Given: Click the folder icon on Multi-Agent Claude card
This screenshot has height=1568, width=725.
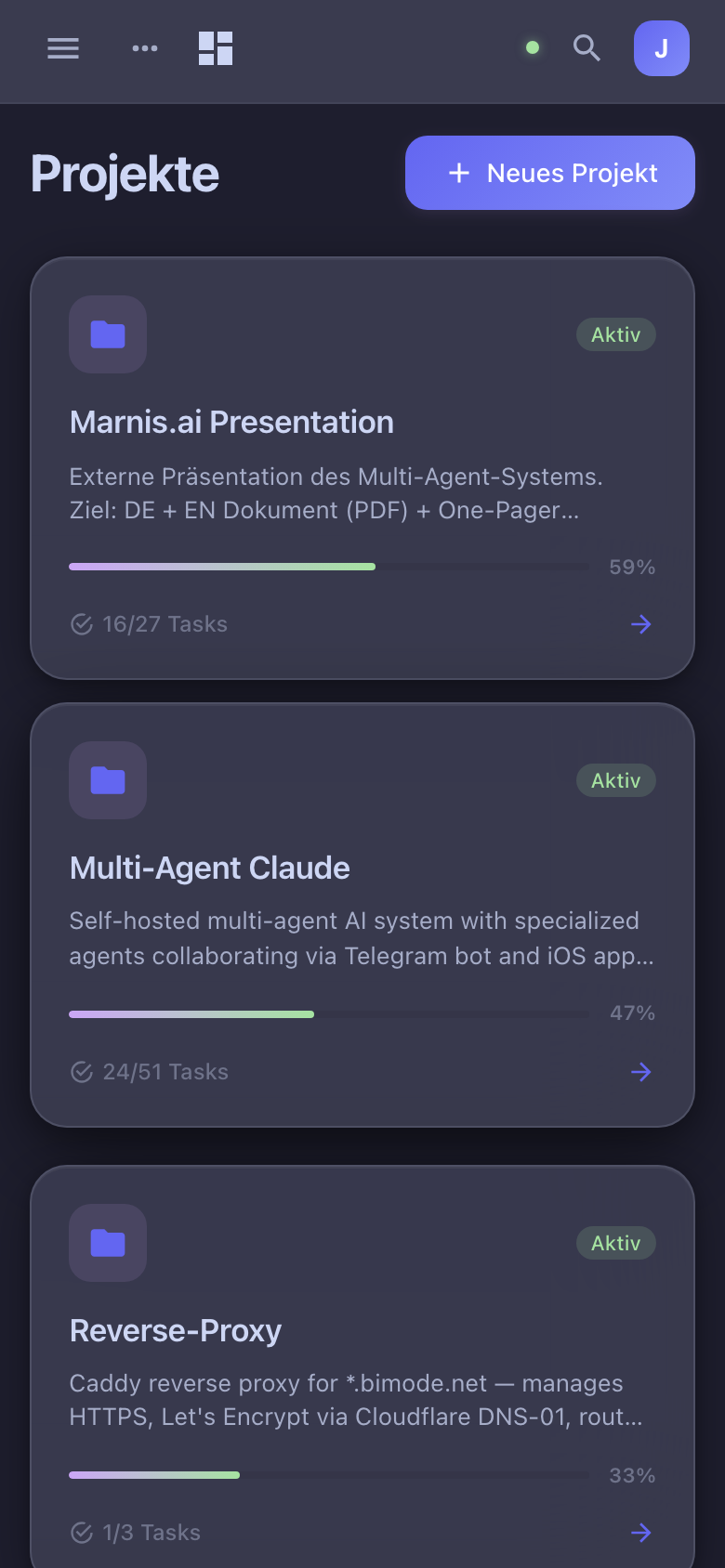Looking at the screenshot, I should tap(108, 780).
